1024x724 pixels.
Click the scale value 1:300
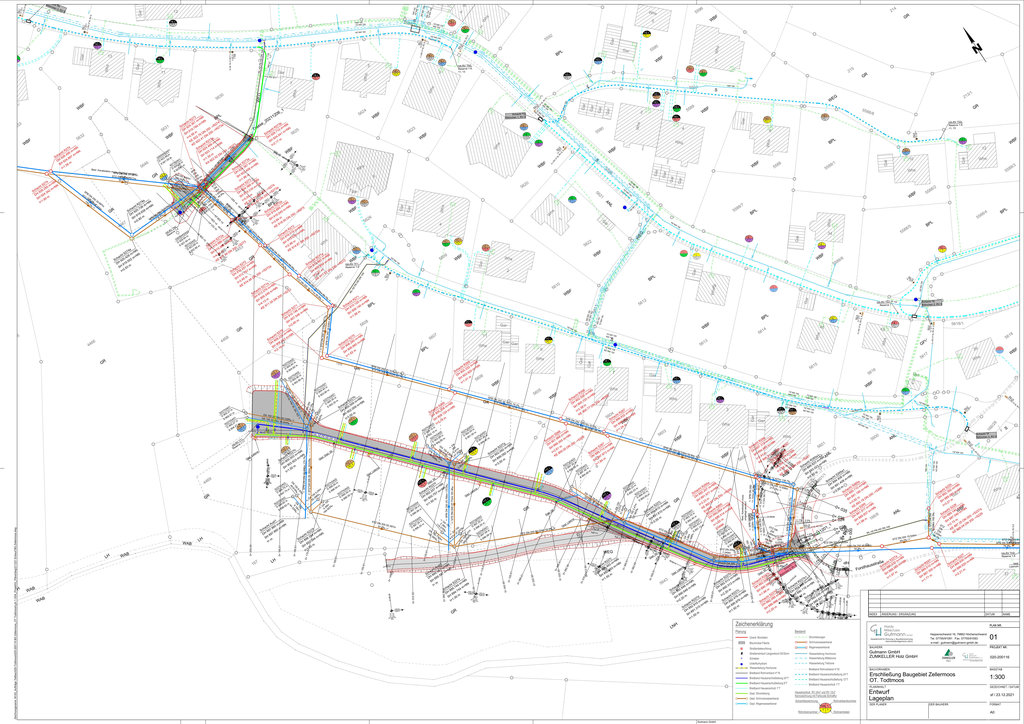(x=997, y=676)
